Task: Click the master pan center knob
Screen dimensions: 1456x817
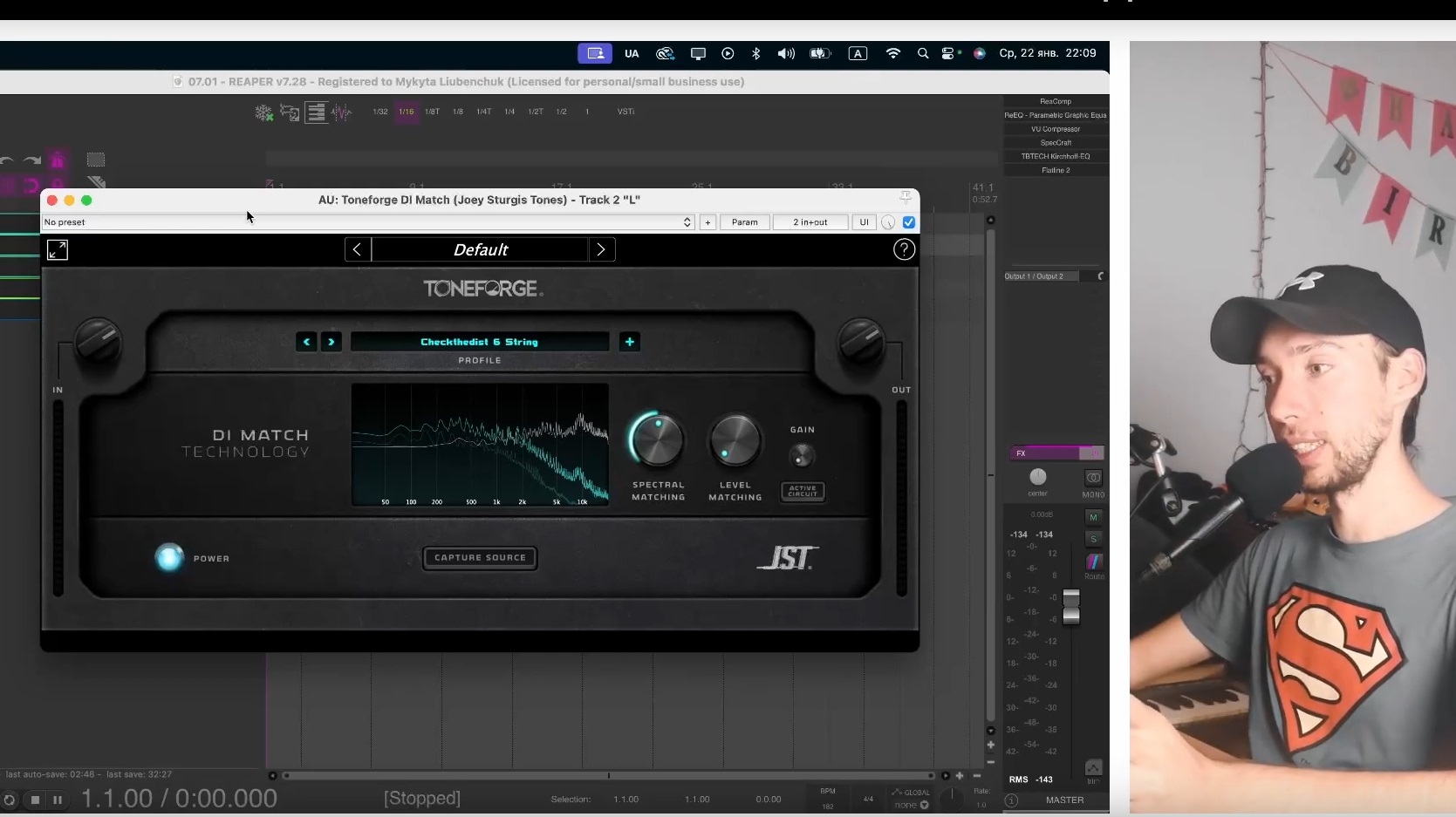Action: click(x=1037, y=477)
